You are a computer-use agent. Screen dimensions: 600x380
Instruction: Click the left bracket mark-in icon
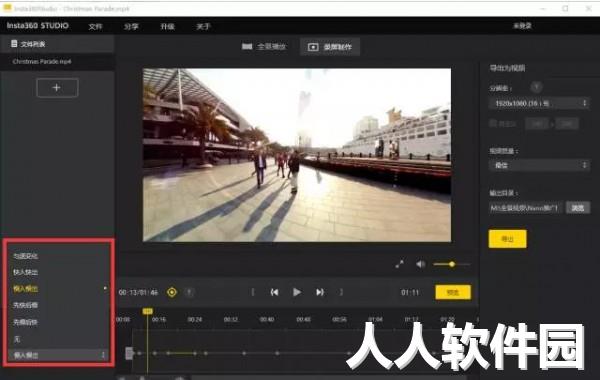coord(253,292)
